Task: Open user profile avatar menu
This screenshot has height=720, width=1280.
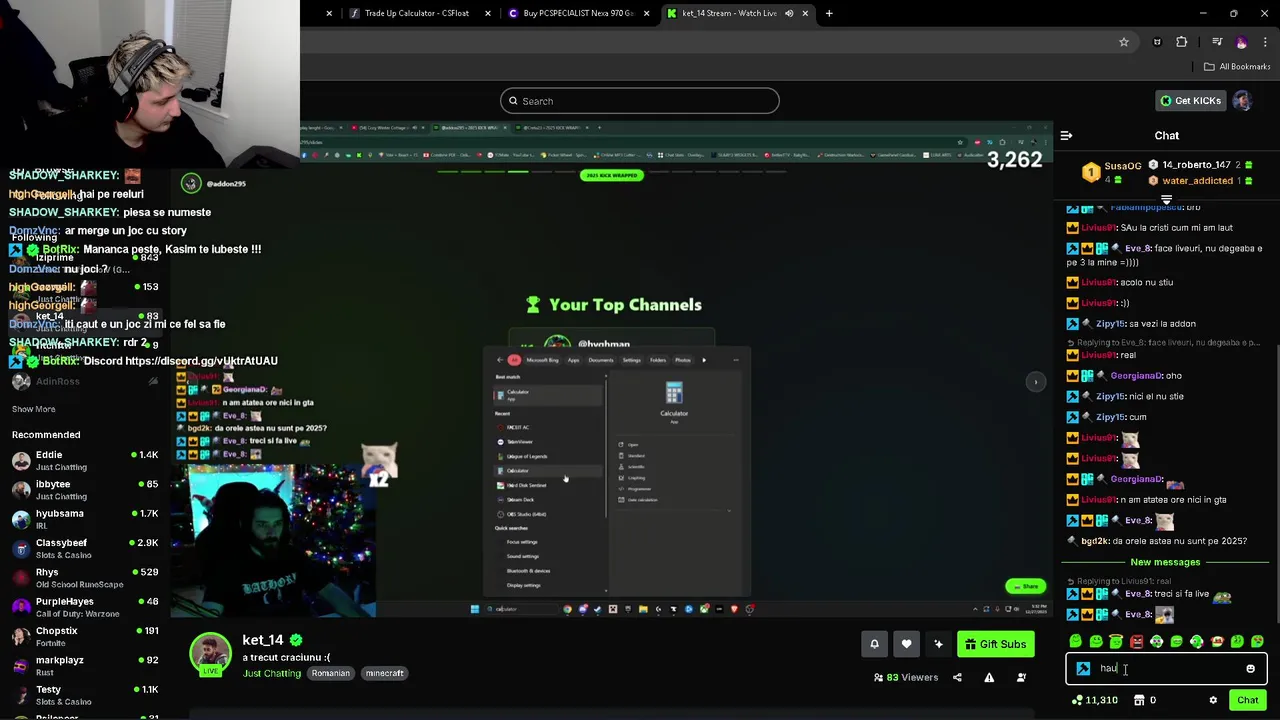Action: pos(1242,101)
